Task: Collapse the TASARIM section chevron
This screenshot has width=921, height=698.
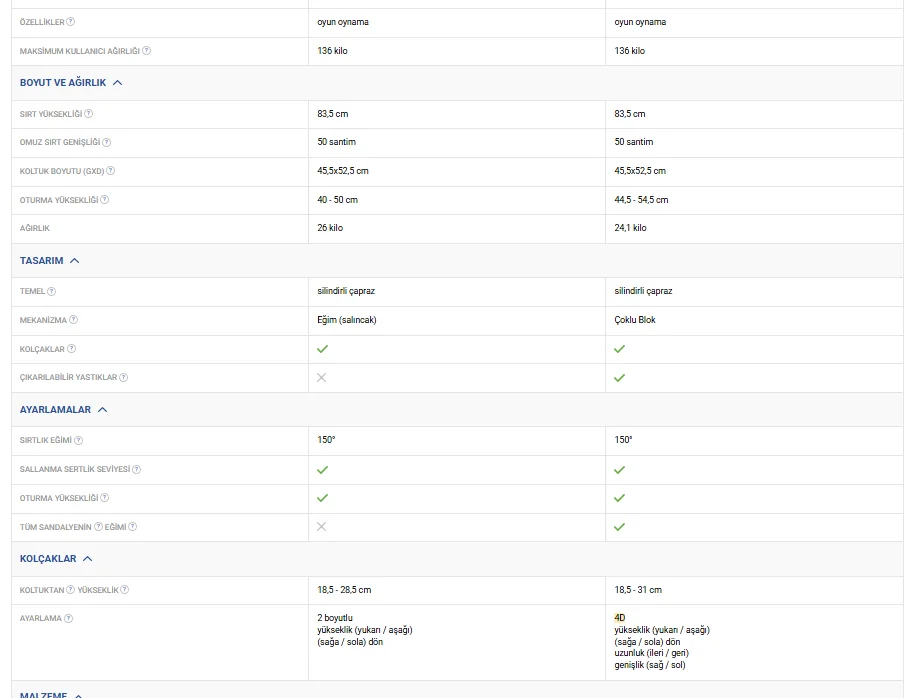Action: point(75,261)
